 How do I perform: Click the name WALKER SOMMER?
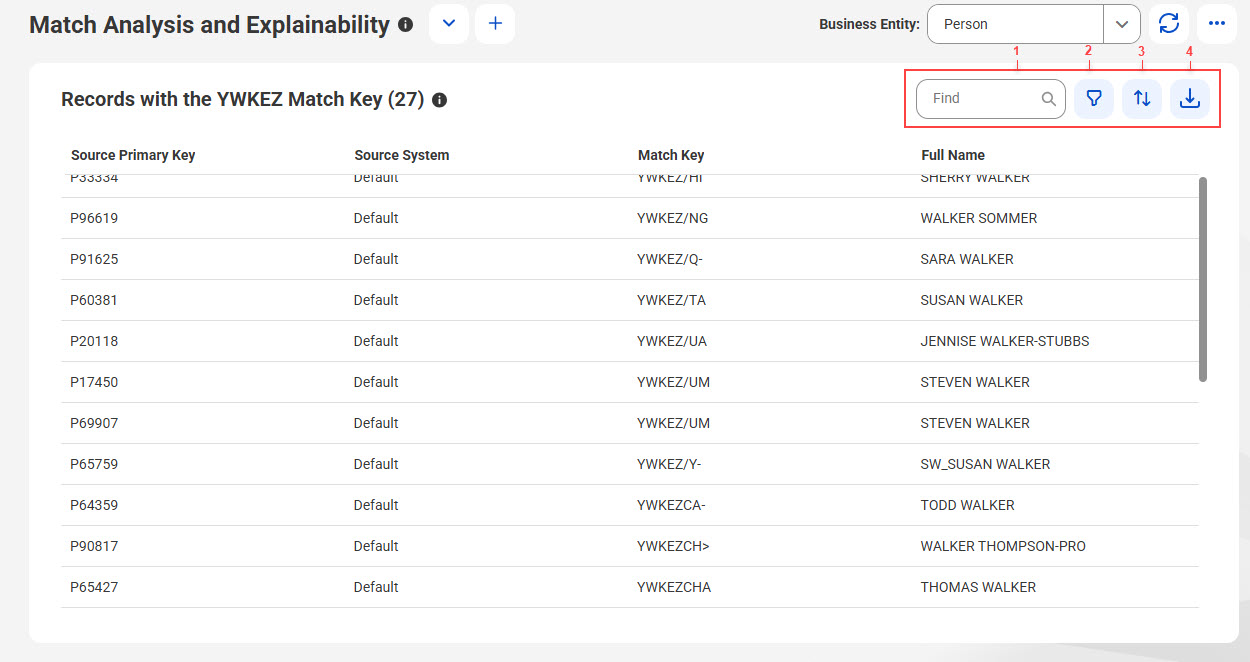(x=979, y=218)
